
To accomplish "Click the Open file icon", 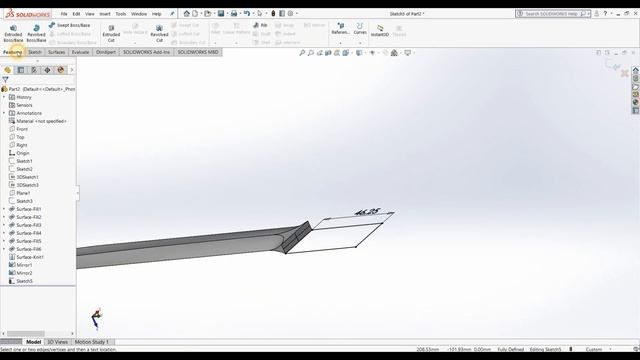I will 208,13.
